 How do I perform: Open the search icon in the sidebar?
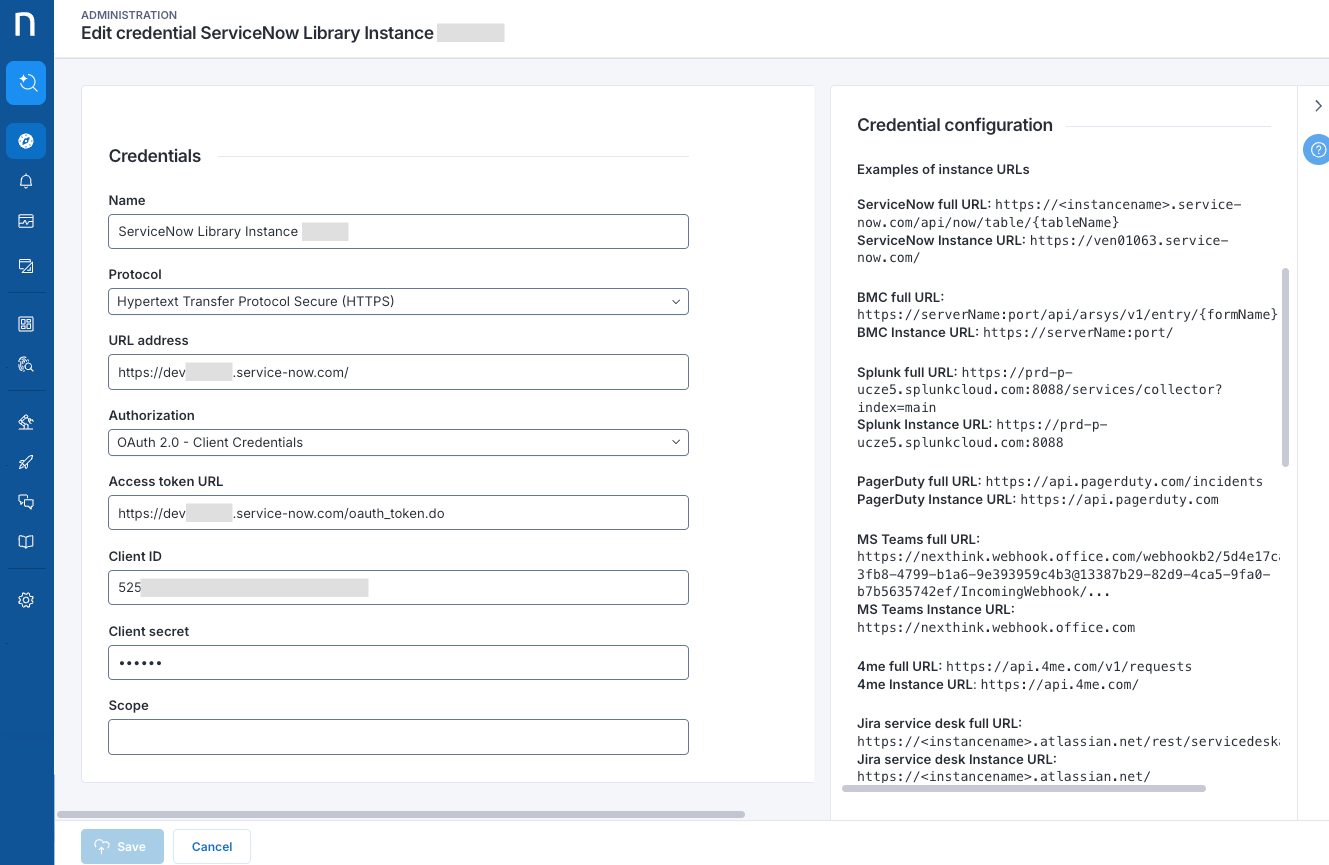pos(26,83)
